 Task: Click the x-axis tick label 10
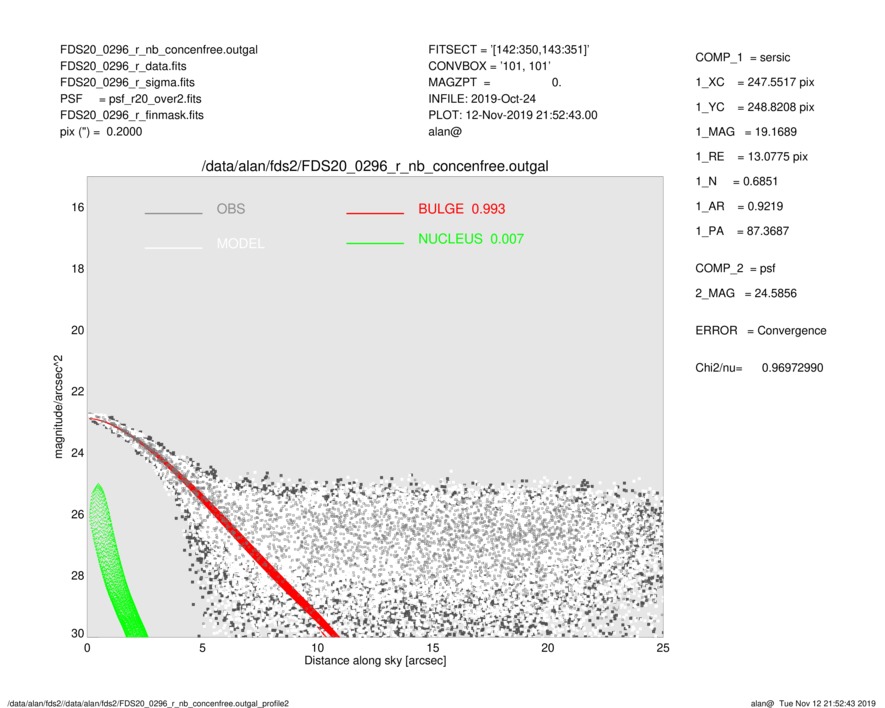(x=317, y=648)
